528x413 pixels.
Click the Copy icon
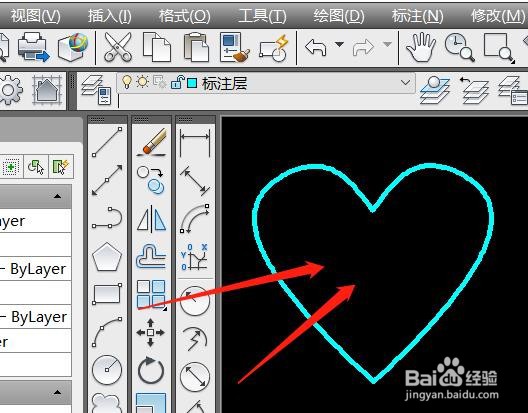click(157, 47)
